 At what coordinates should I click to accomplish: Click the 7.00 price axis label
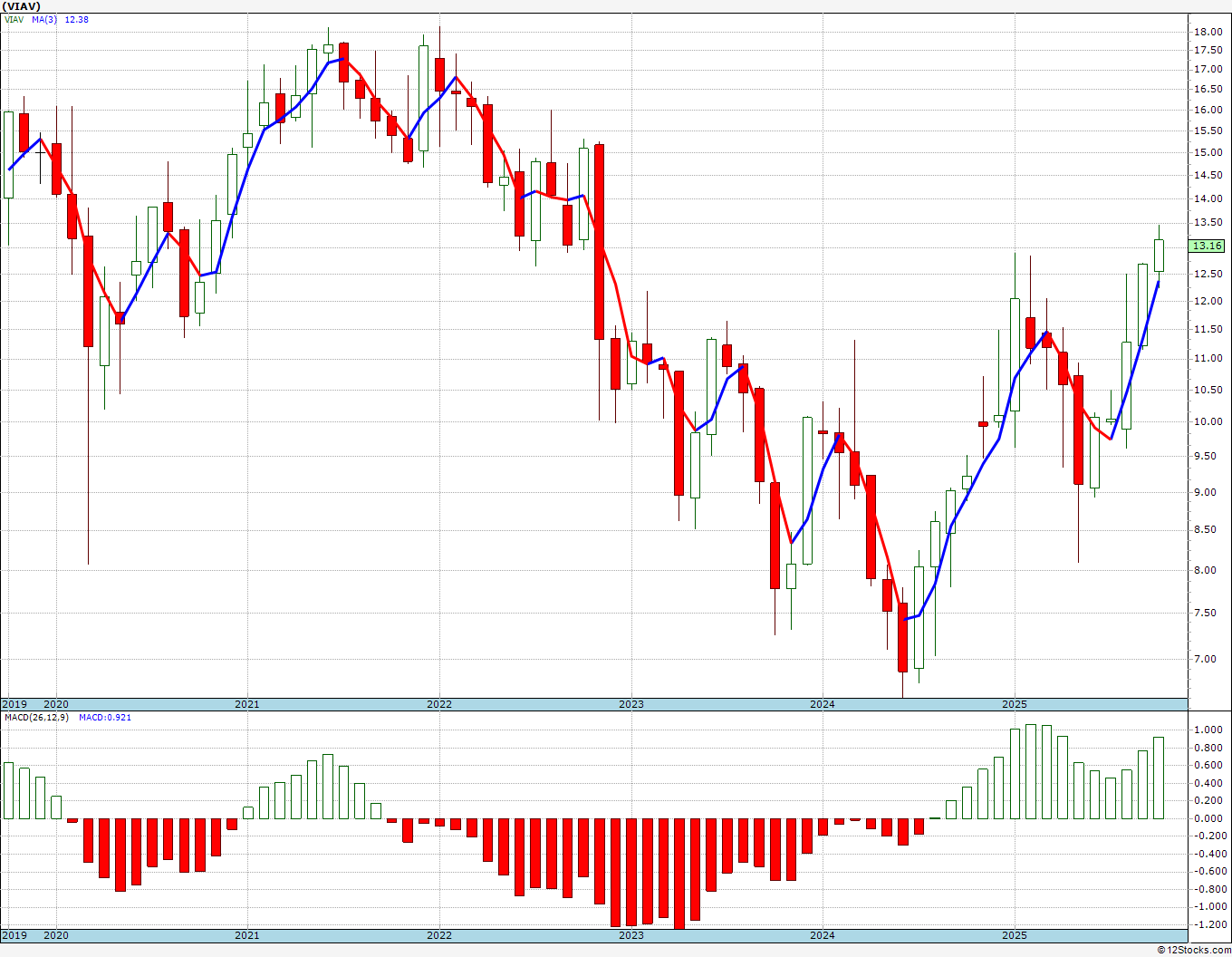click(x=1207, y=659)
